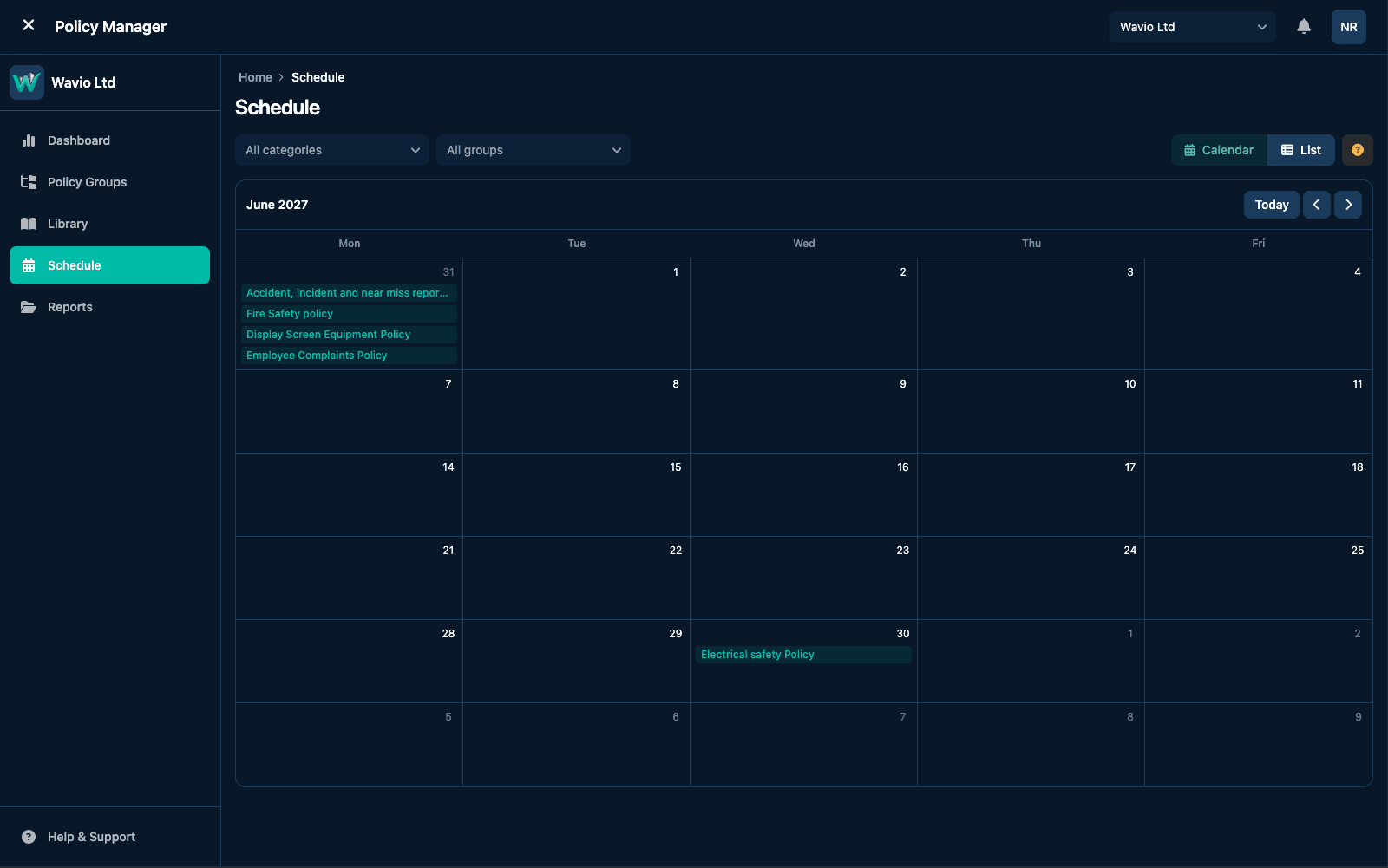This screenshot has width=1388, height=868.
Task: Open the Wavio Ltd company selector
Action: coord(1193,27)
